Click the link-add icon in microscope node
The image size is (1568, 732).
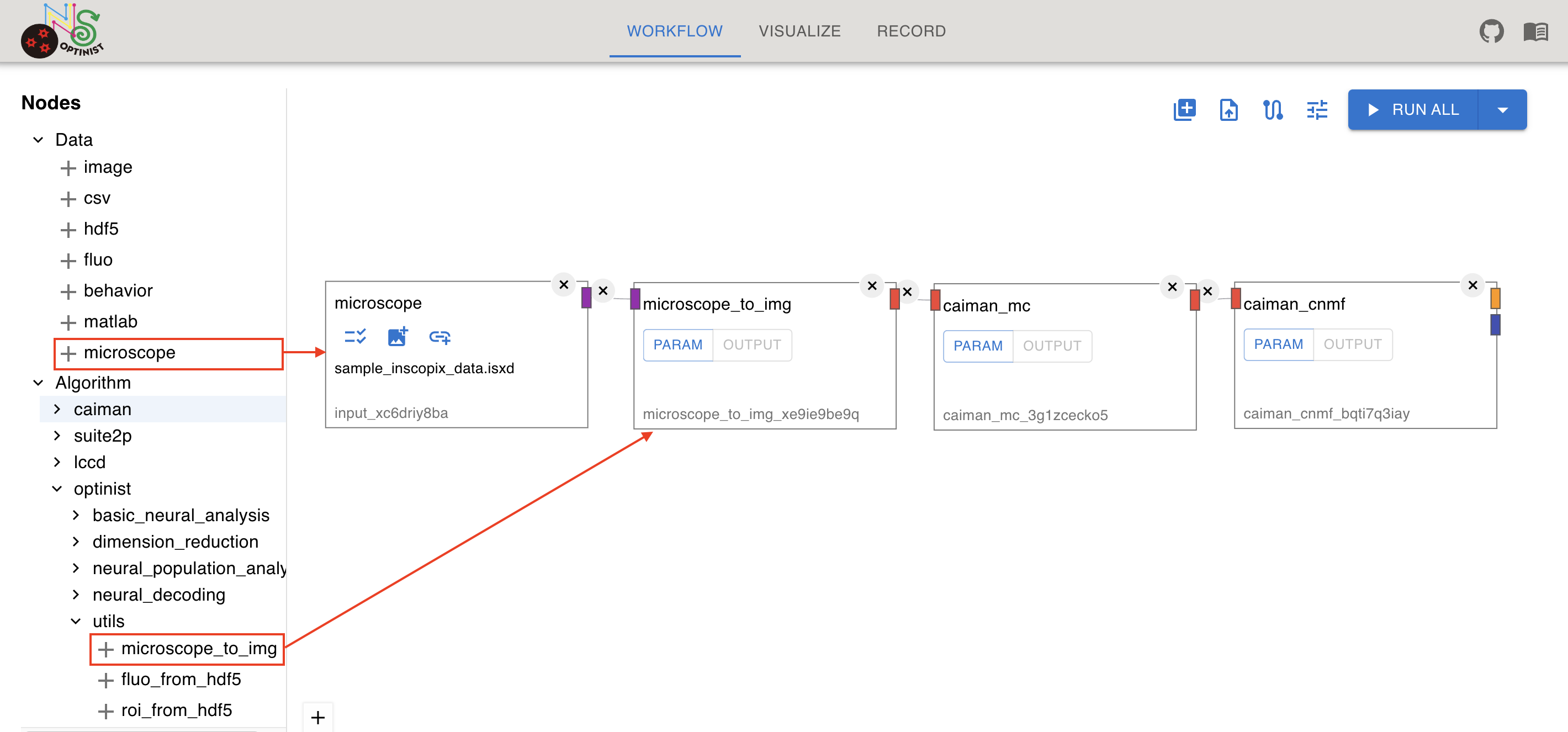click(439, 337)
